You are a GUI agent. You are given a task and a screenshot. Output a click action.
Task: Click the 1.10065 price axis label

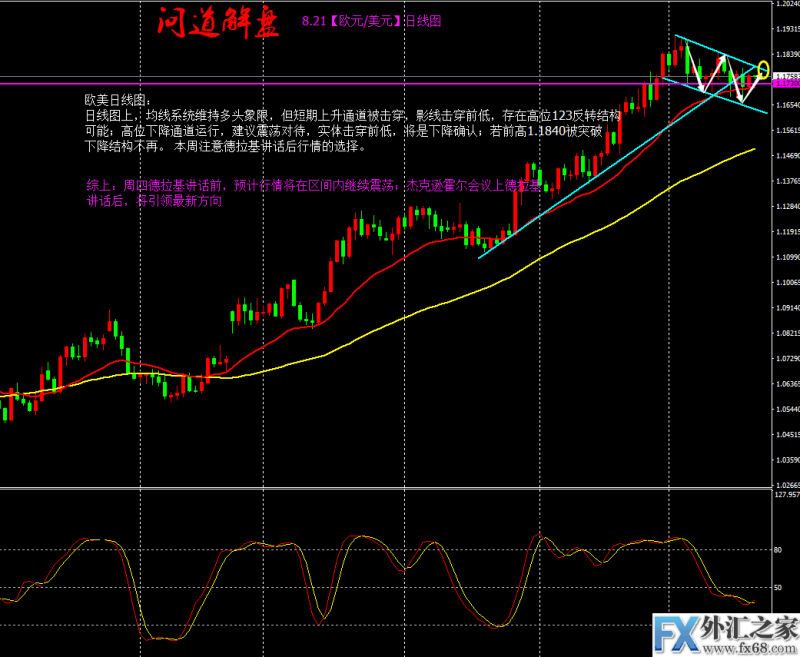tap(787, 283)
